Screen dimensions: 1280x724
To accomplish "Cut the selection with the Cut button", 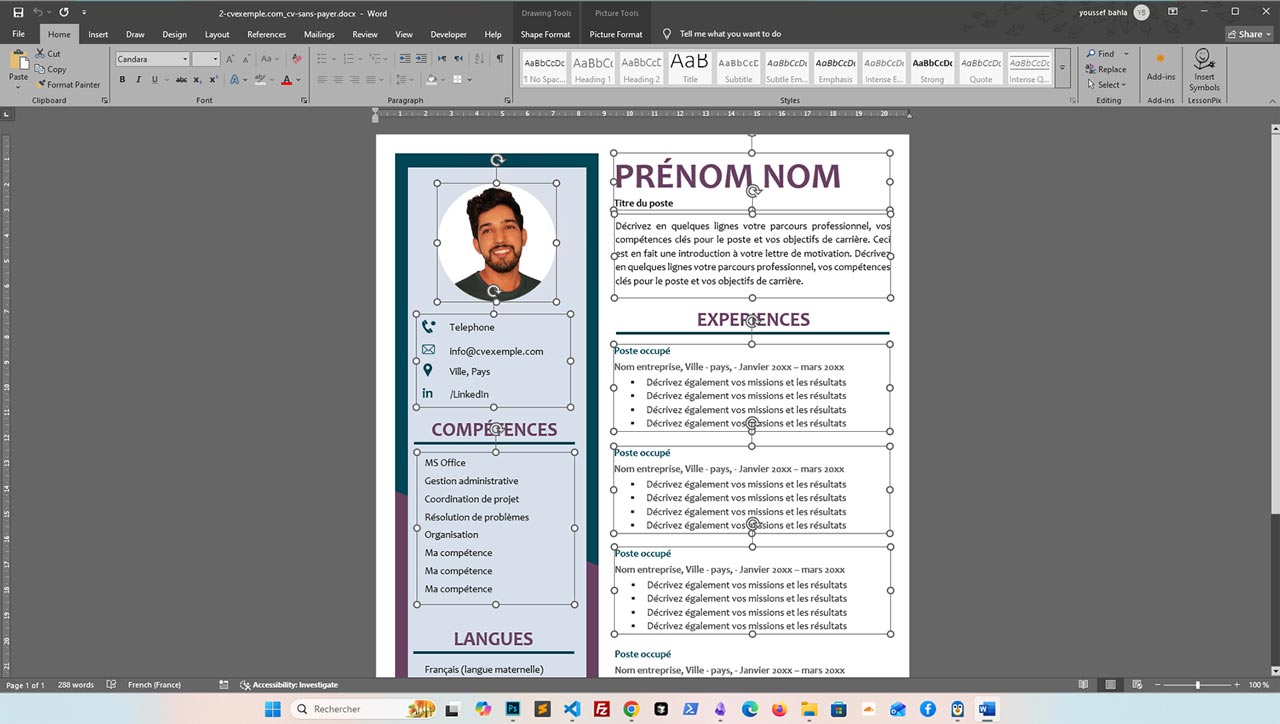I will [x=48, y=54].
